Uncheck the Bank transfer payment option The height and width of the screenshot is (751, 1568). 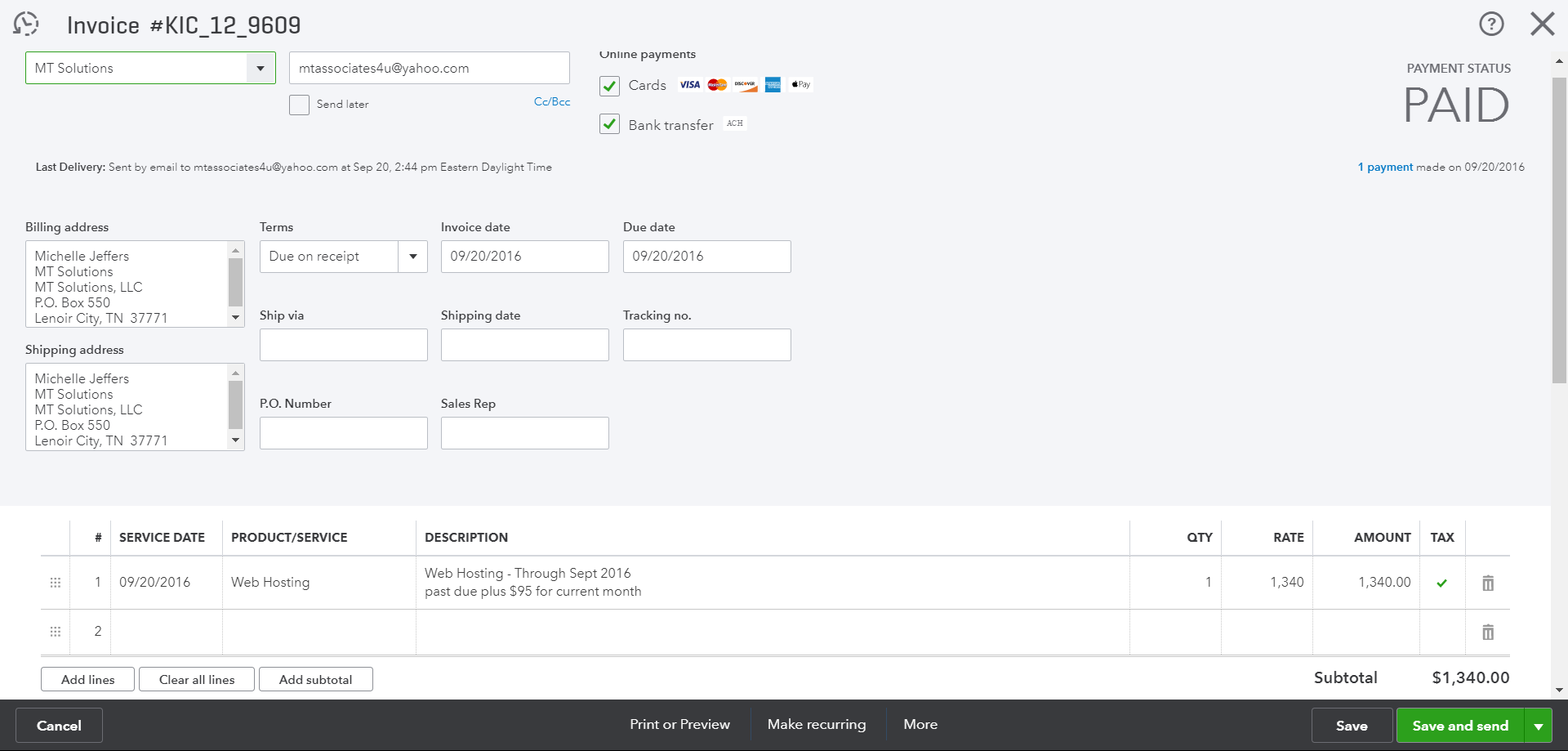click(x=609, y=124)
